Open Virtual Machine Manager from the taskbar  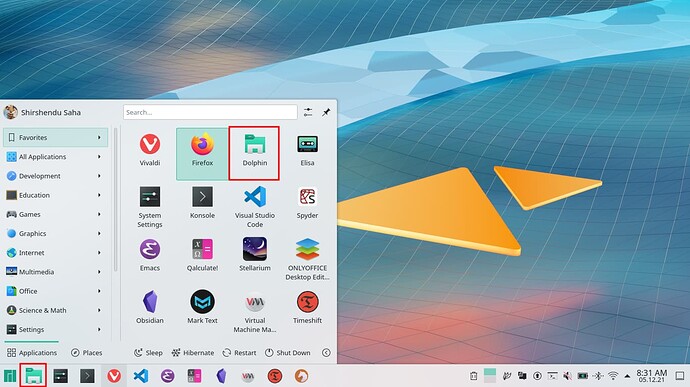(x=248, y=376)
